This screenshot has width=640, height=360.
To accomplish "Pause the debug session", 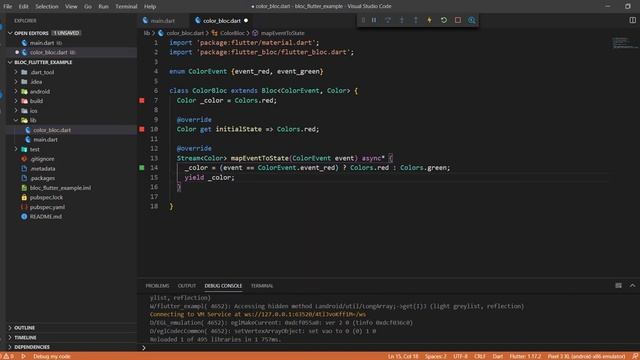I will click(374, 20).
